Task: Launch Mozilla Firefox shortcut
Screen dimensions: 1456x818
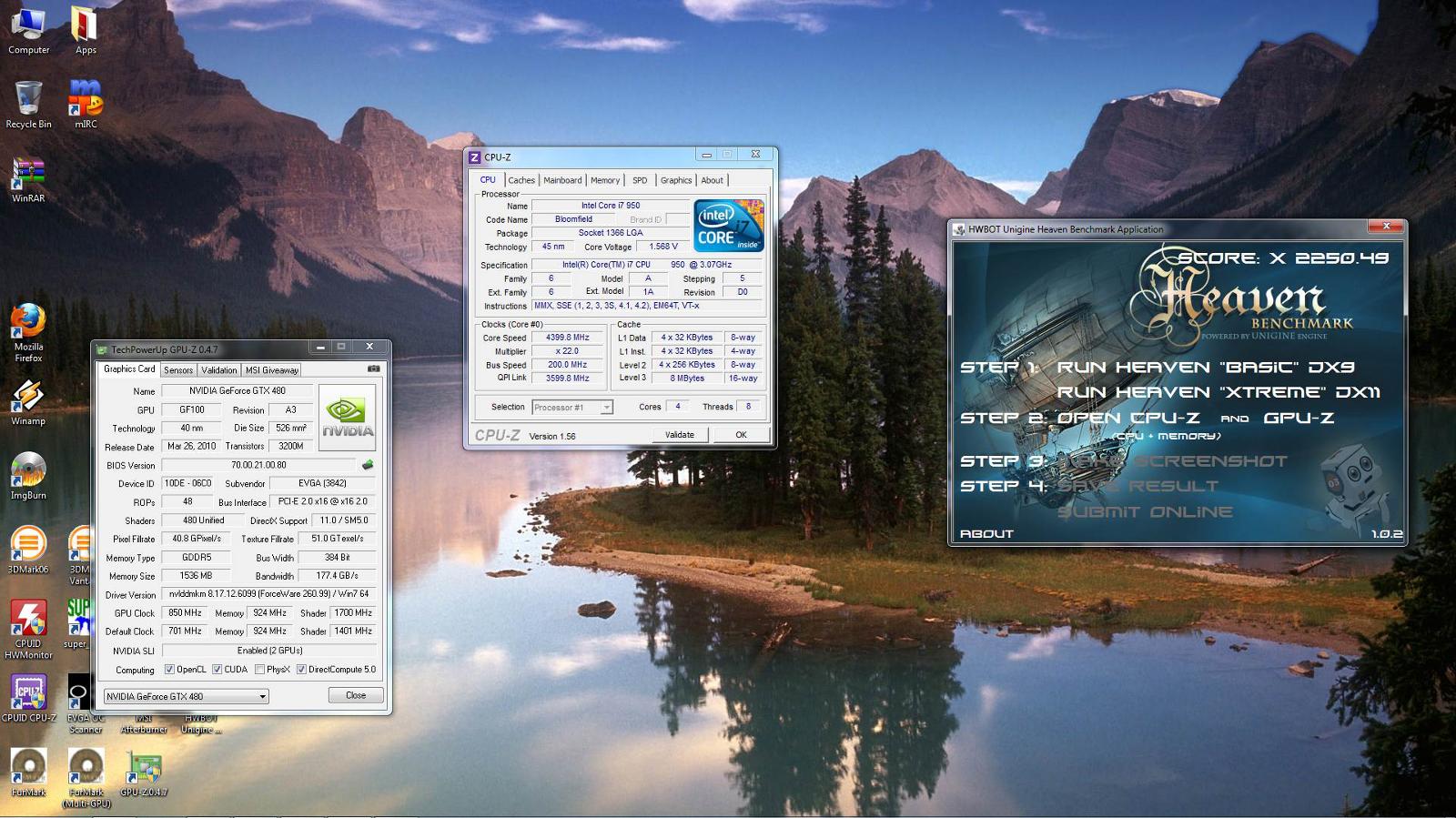Action: click(28, 333)
